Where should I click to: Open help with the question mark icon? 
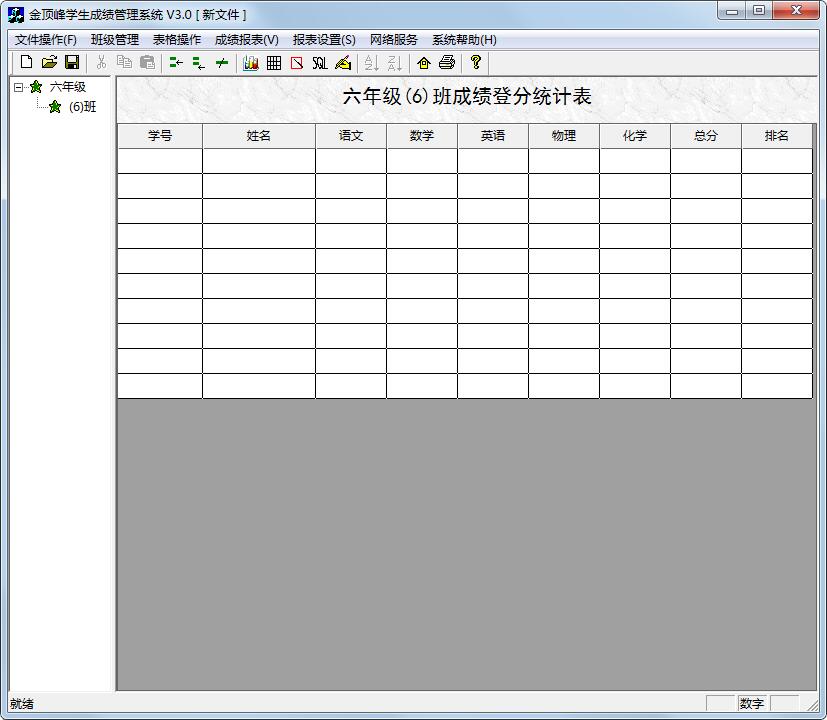click(x=476, y=63)
